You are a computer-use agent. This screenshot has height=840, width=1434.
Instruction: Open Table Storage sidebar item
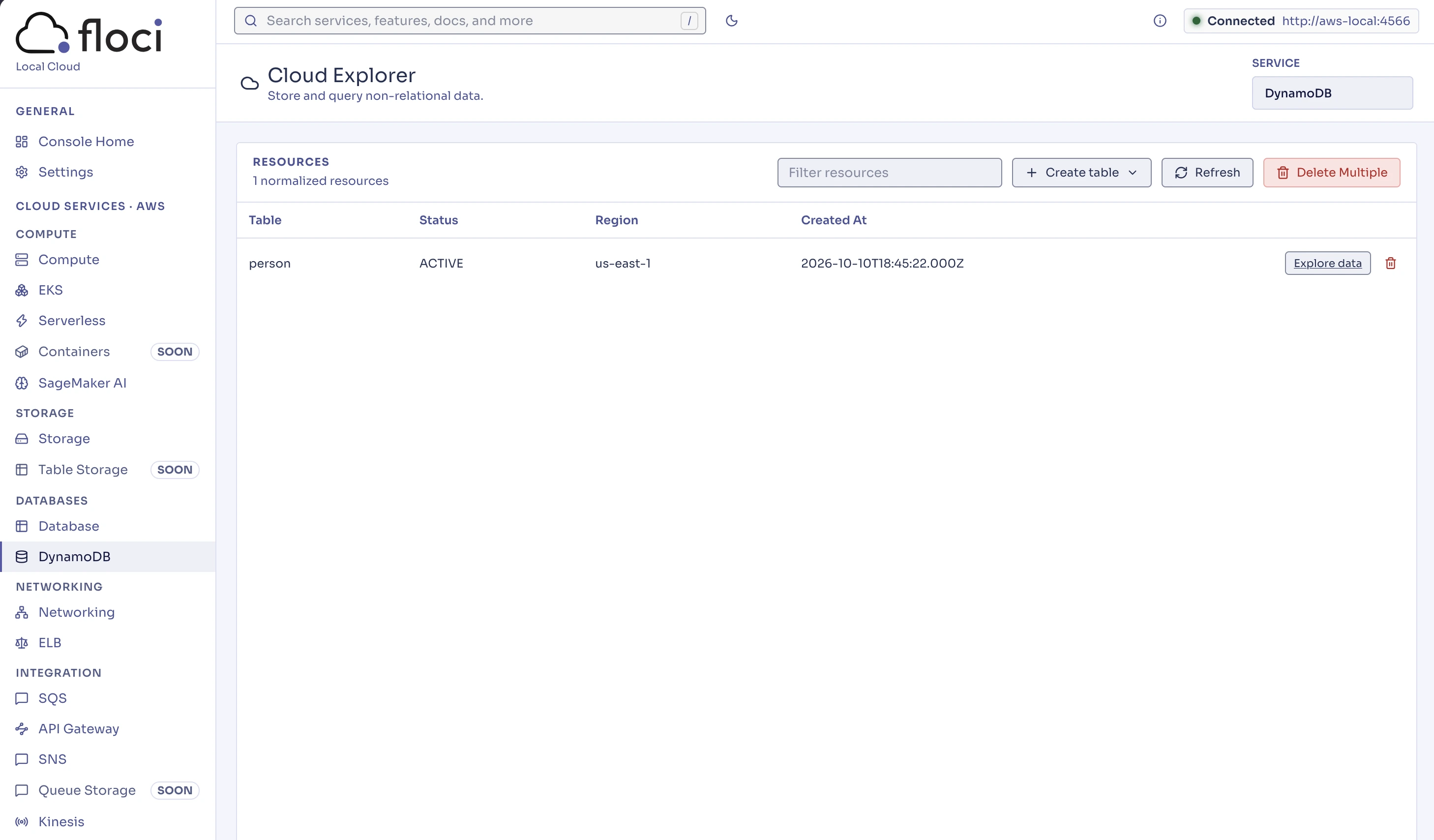108,470
